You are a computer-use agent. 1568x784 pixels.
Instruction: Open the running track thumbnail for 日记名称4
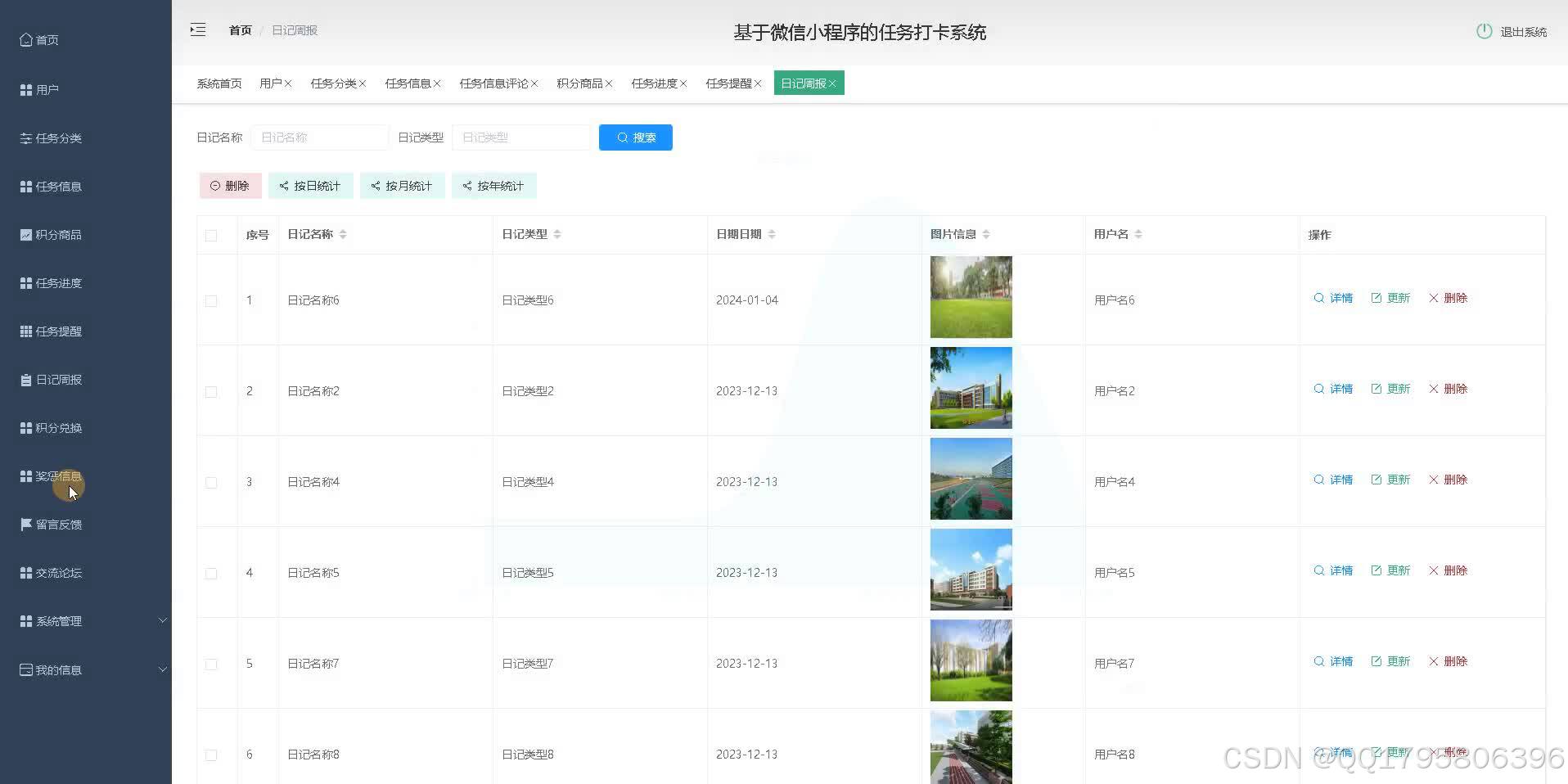coord(971,479)
